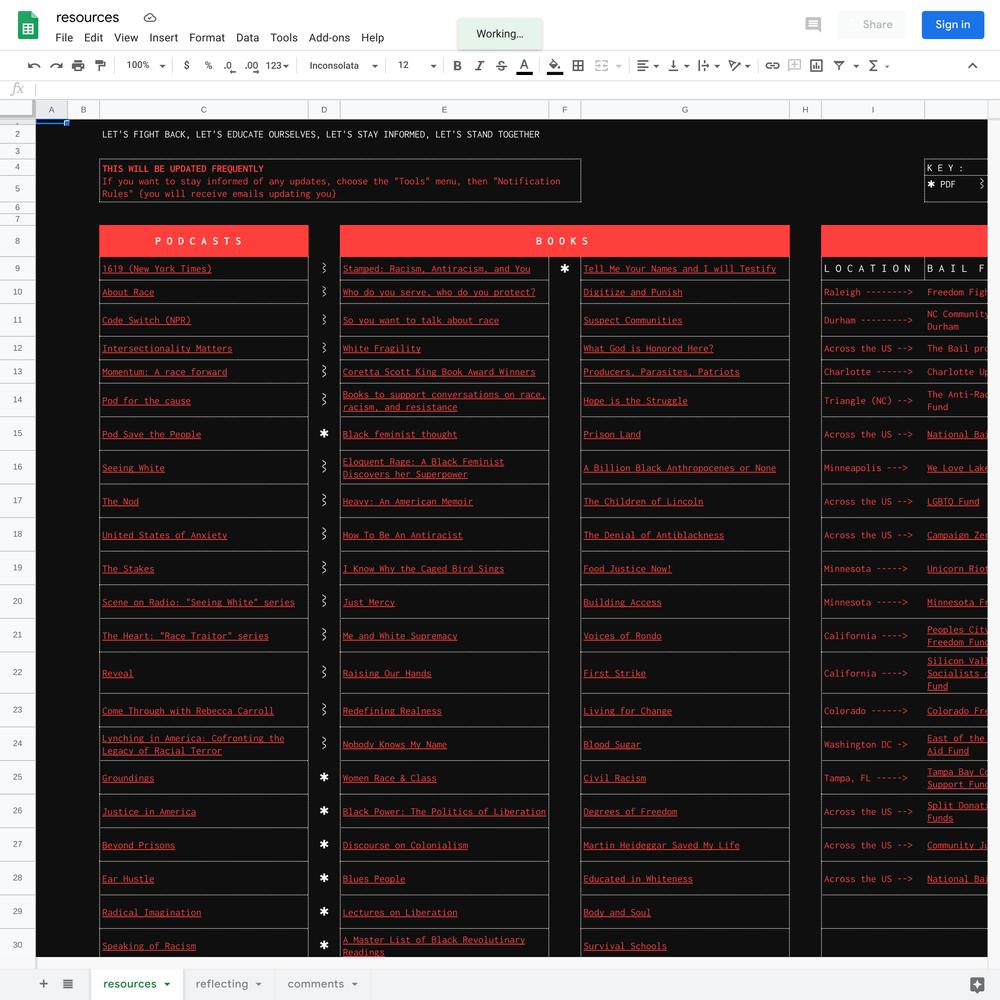Click the Insert comment icon

point(795,66)
